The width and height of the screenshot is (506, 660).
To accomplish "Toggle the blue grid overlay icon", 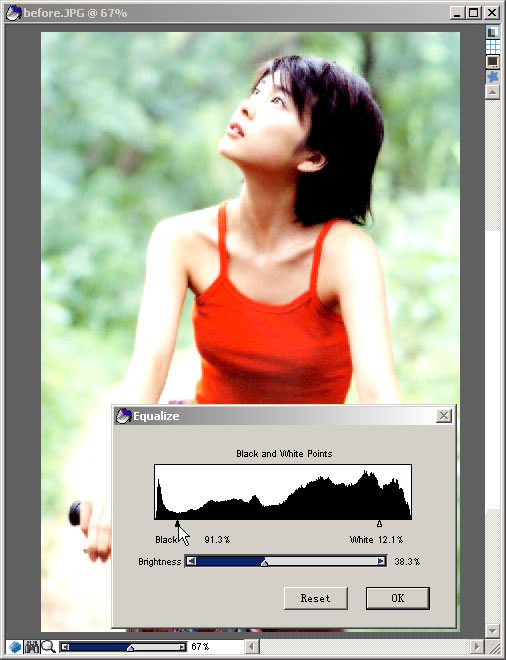I will (x=492, y=47).
